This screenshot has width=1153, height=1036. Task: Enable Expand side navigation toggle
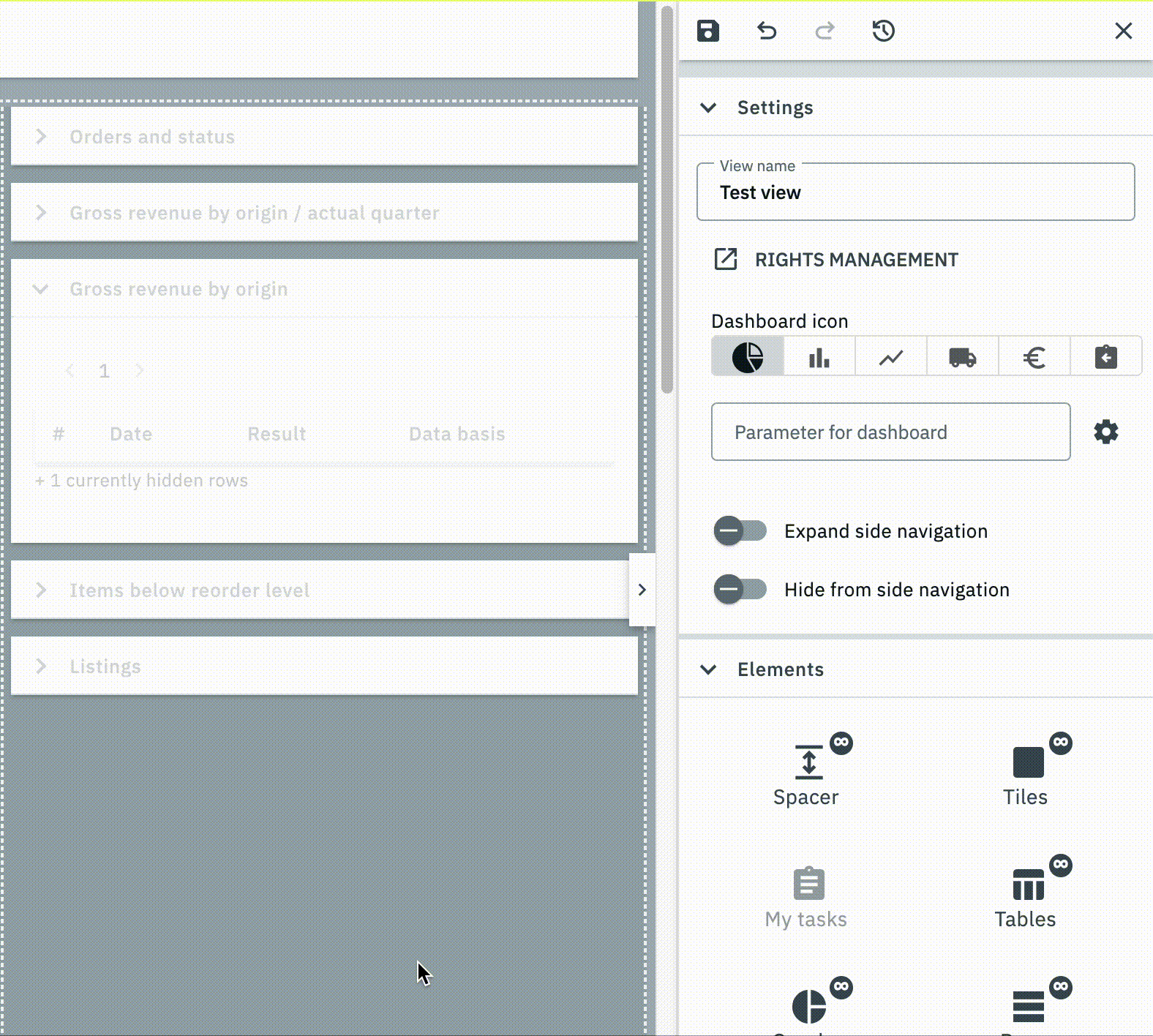point(740,530)
